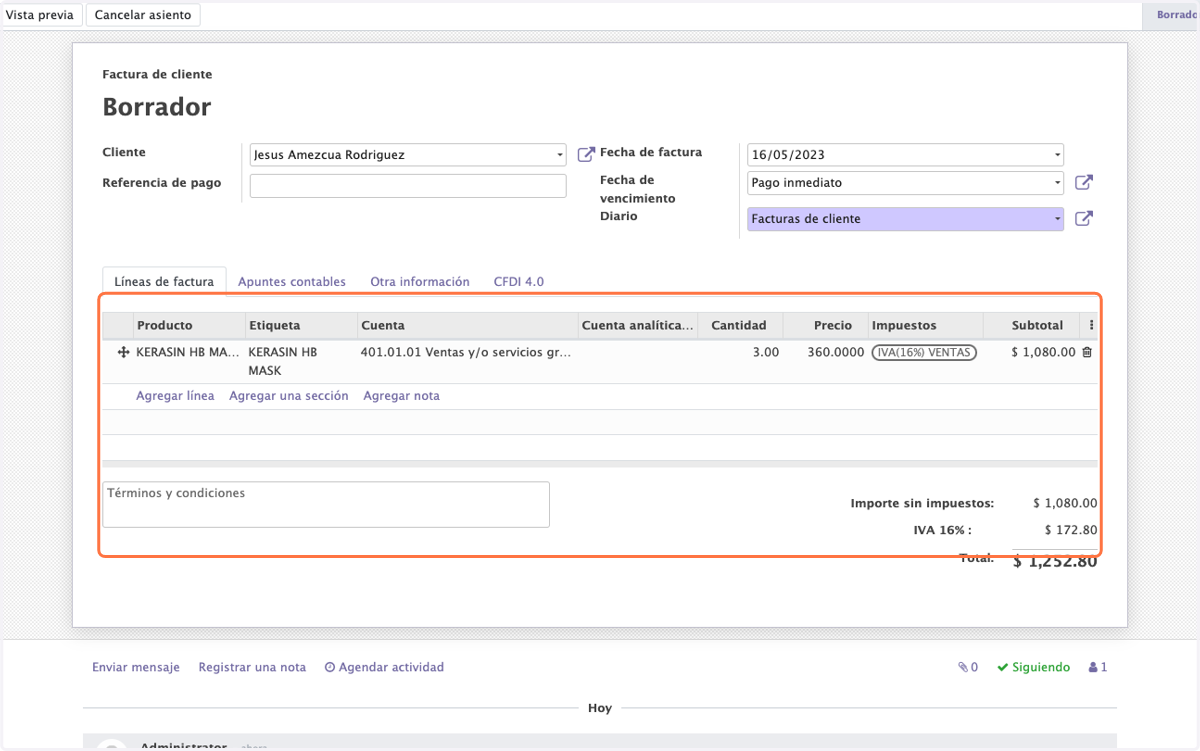
Task: Toggle the Siguiendo follow status
Action: click(1033, 667)
